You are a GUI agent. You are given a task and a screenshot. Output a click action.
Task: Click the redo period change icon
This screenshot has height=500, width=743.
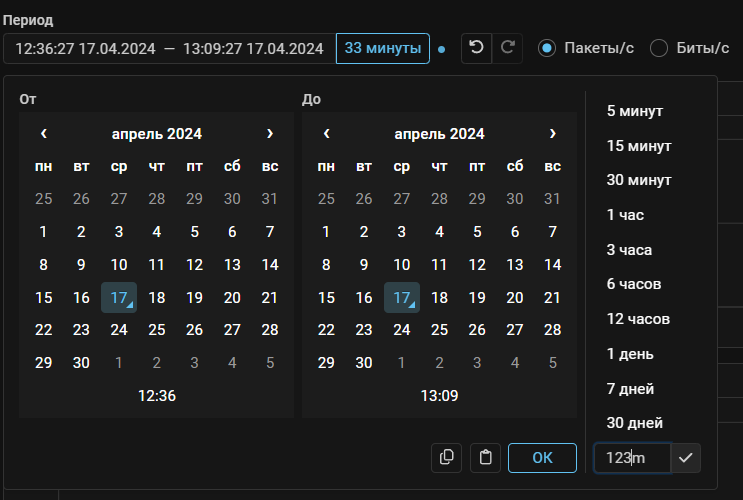pyautogui.click(x=507, y=48)
